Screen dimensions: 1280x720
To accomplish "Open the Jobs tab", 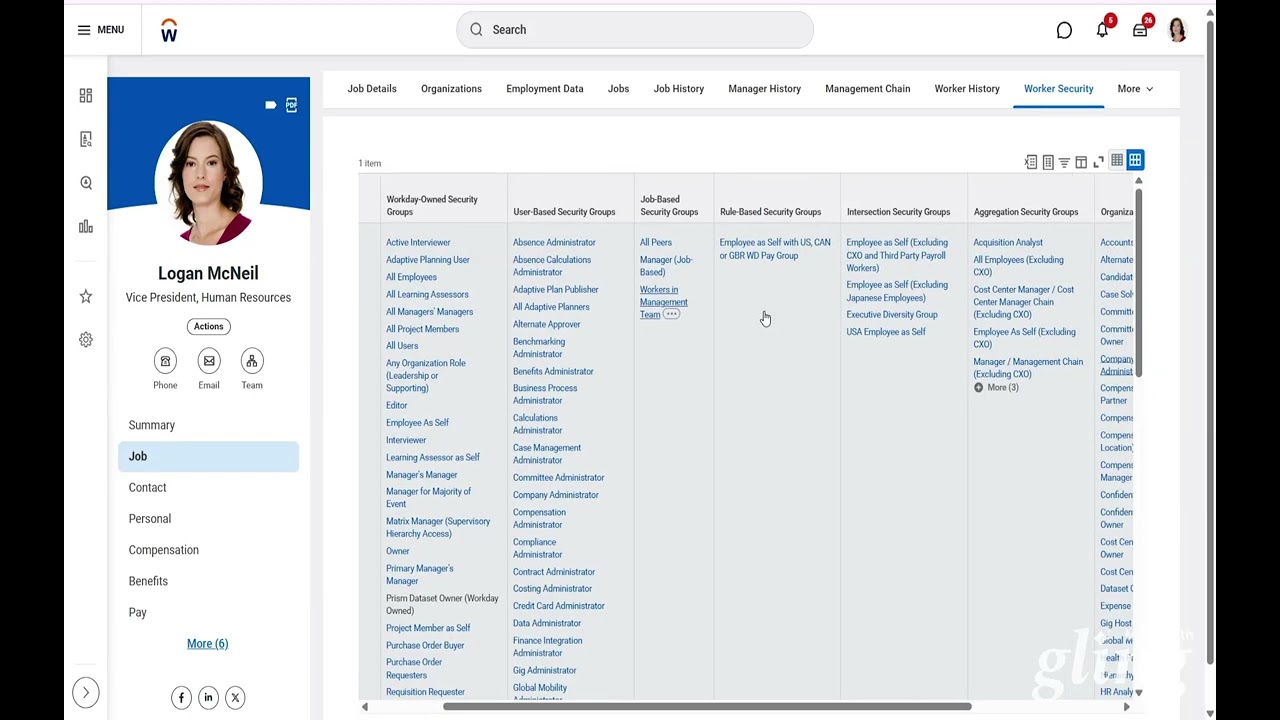I will coord(618,89).
